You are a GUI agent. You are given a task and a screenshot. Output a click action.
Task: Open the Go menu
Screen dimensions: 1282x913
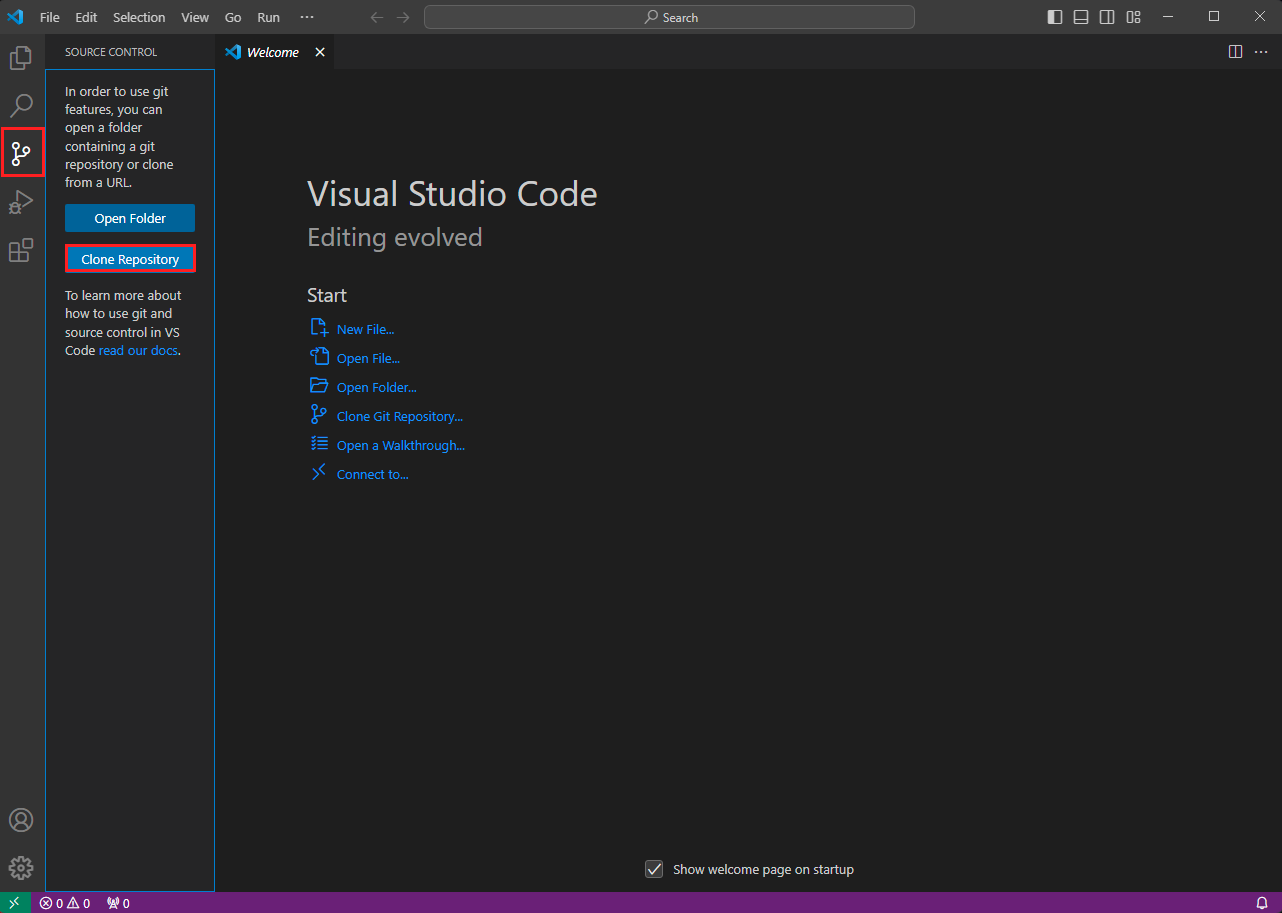click(232, 16)
